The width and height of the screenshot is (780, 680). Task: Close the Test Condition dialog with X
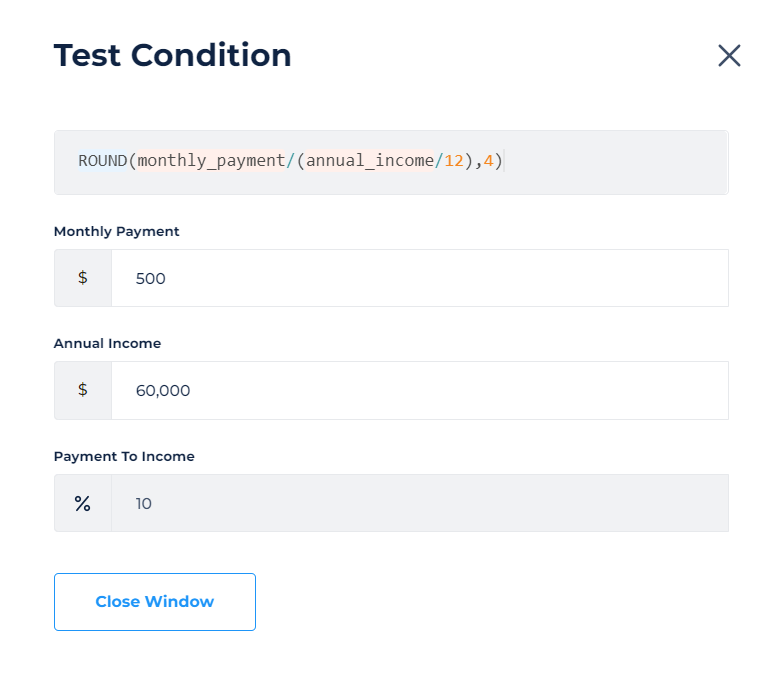tap(729, 56)
